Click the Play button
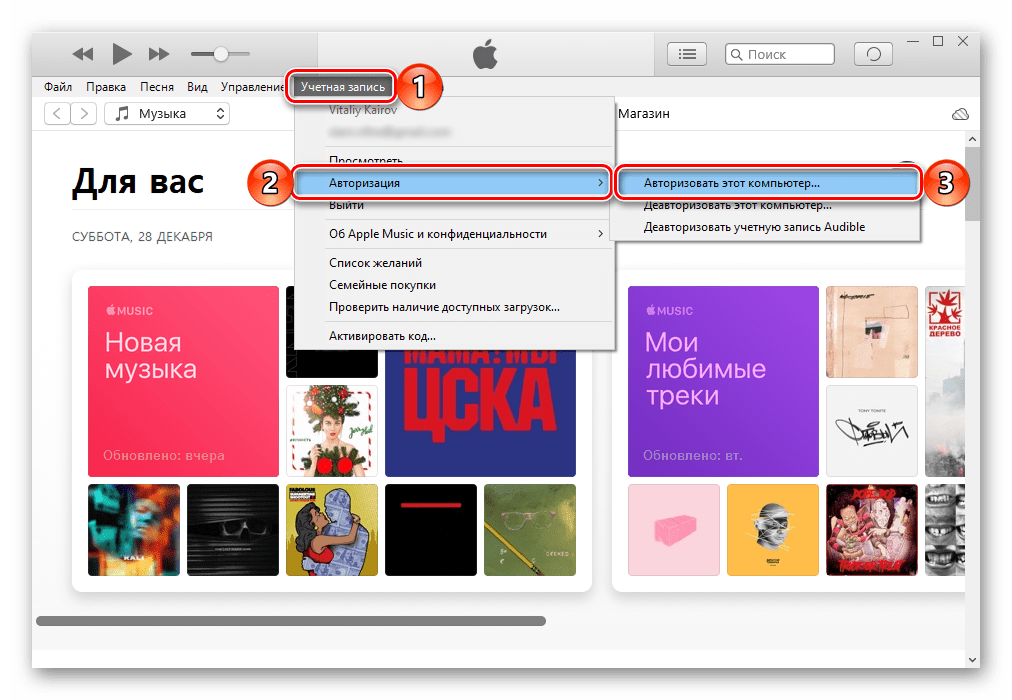Screen dimensions: 1012x700 pos(122,54)
